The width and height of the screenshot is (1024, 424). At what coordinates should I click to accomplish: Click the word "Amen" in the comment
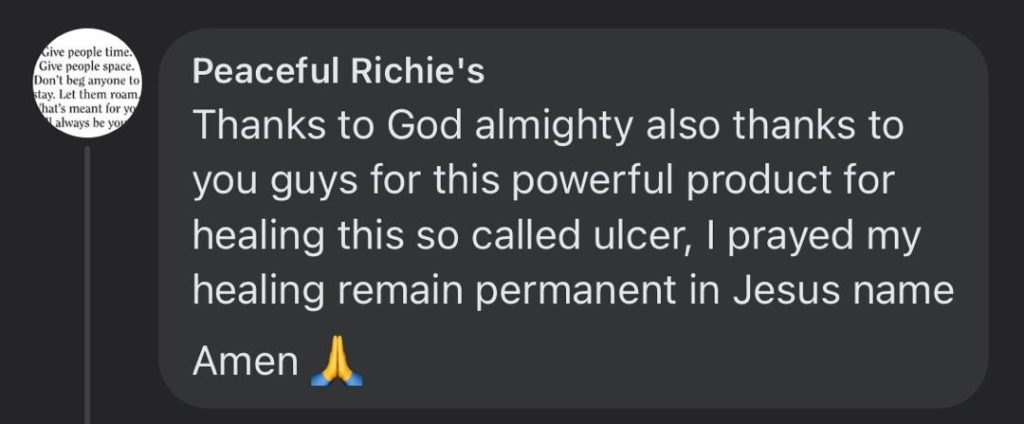244,362
